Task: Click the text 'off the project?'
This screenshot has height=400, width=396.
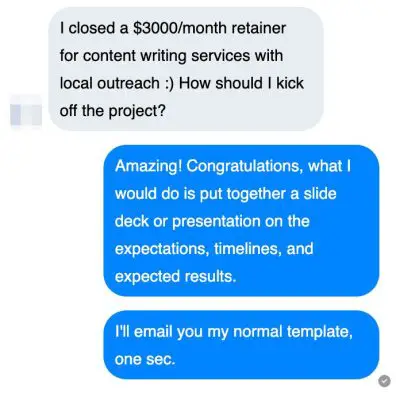Action: point(113,111)
